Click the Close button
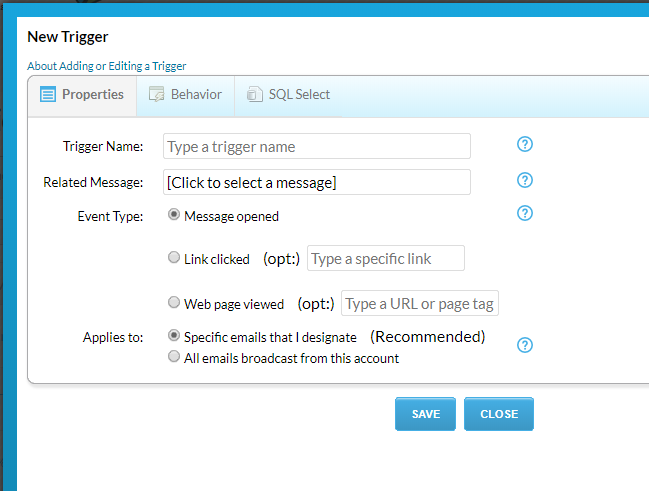Viewport: 649px width, 491px height. (x=498, y=414)
